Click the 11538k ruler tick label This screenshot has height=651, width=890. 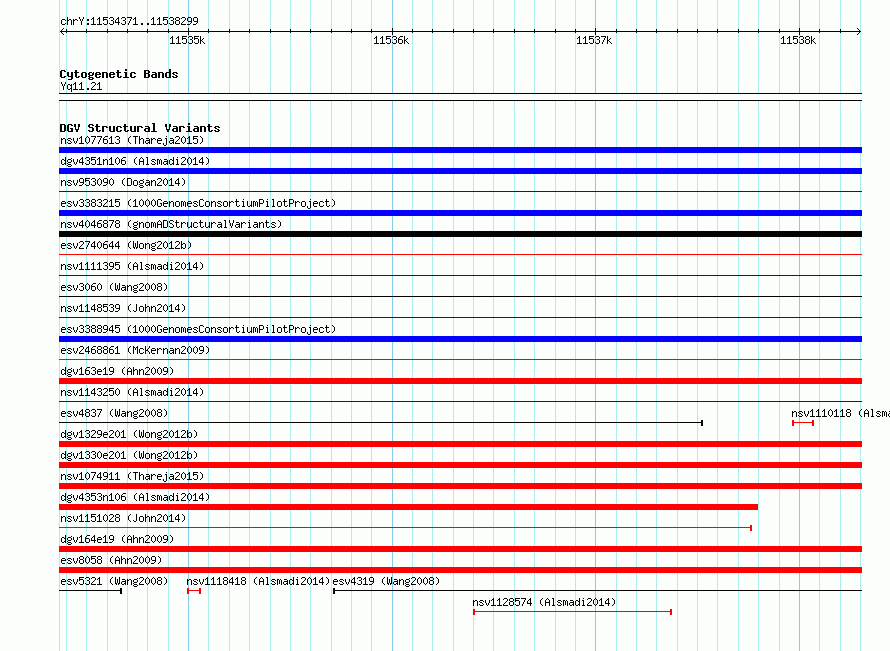[798, 40]
